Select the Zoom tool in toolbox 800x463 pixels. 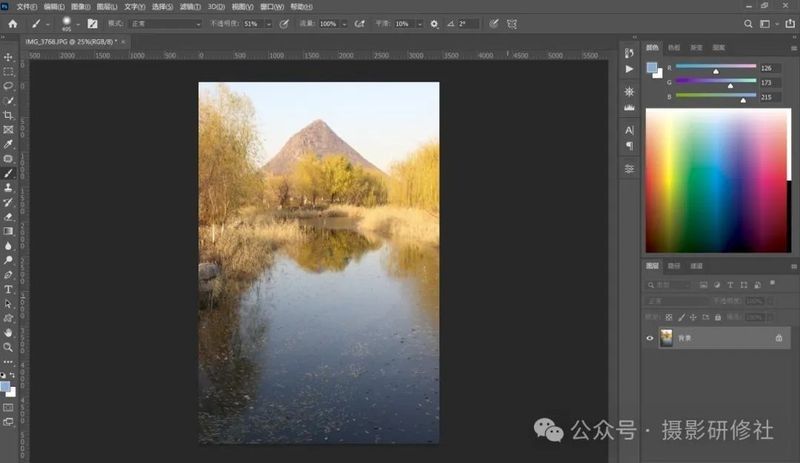pos(8,347)
